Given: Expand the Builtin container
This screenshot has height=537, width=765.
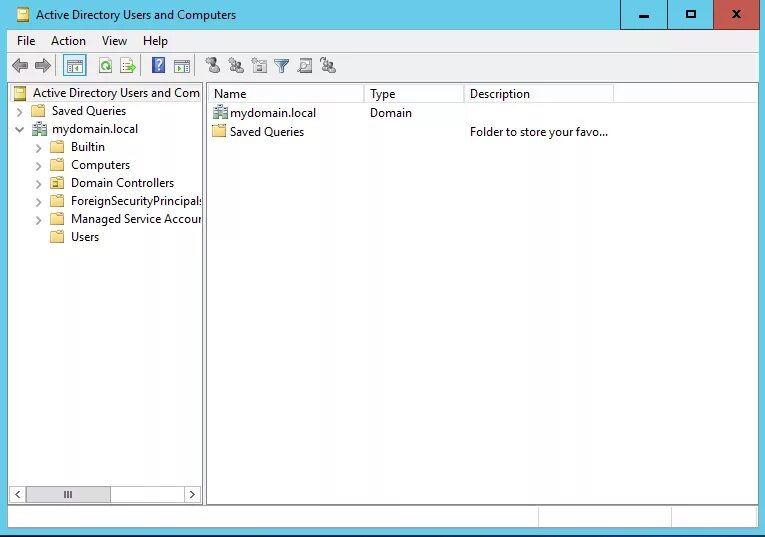Looking at the screenshot, I should click(x=39, y=148).
